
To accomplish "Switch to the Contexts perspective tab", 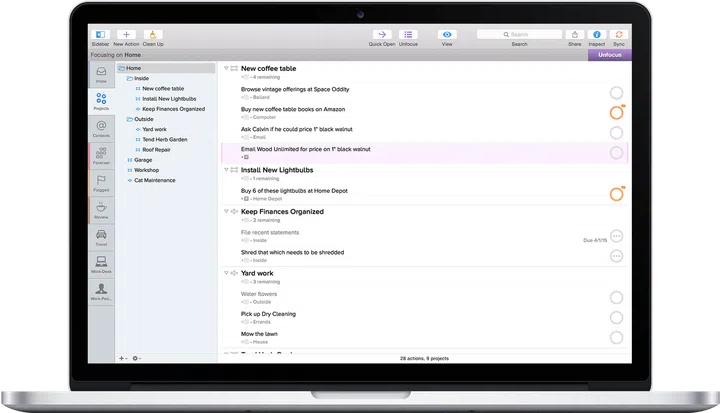I will point(101,128).
